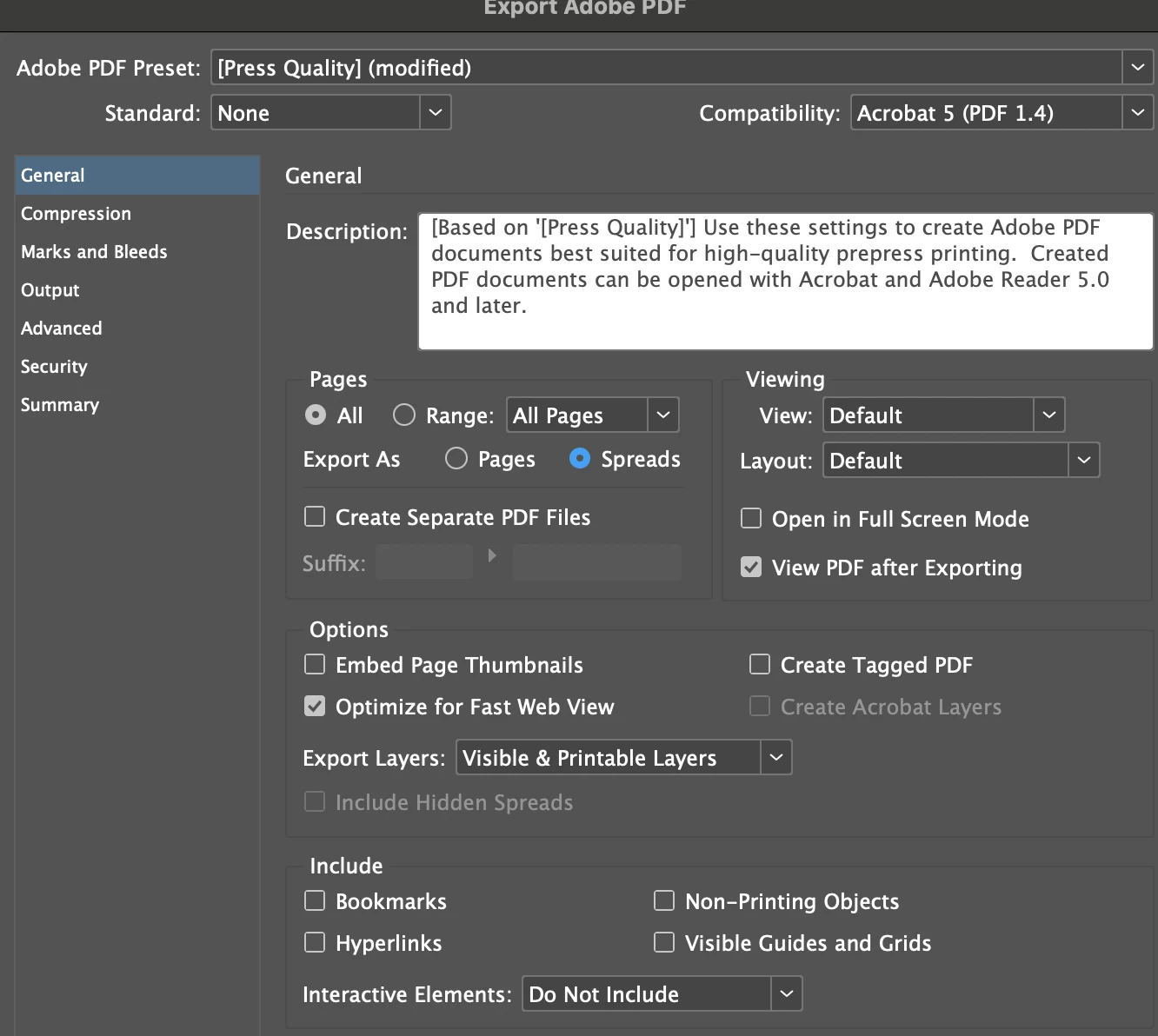Image resolution: width=1158 pixels, height=1036 pixels.
Task: Enable Create Tagged PDF checkbox
Action: click(x=760, y=665)
